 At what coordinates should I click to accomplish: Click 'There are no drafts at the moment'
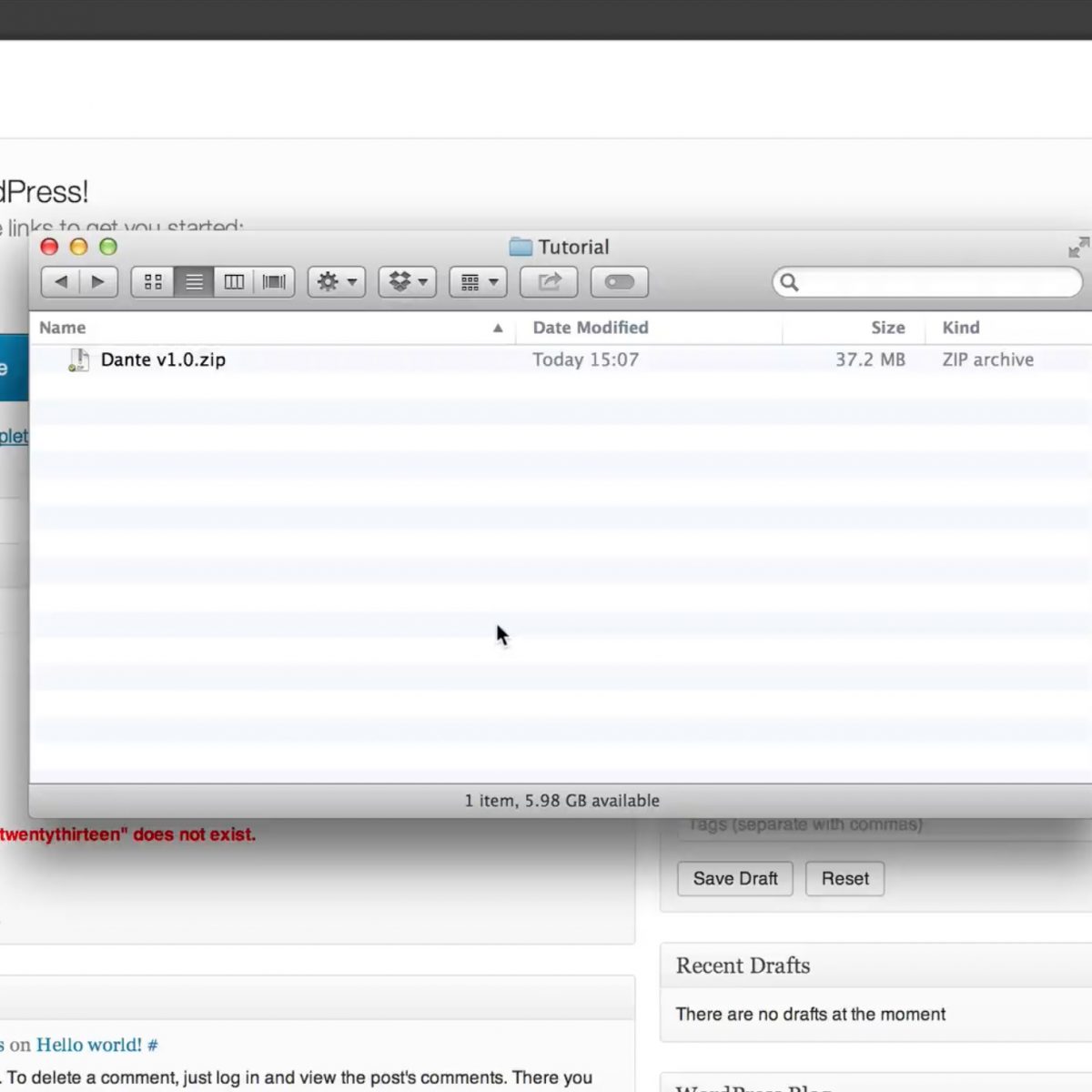[811, 1014]
